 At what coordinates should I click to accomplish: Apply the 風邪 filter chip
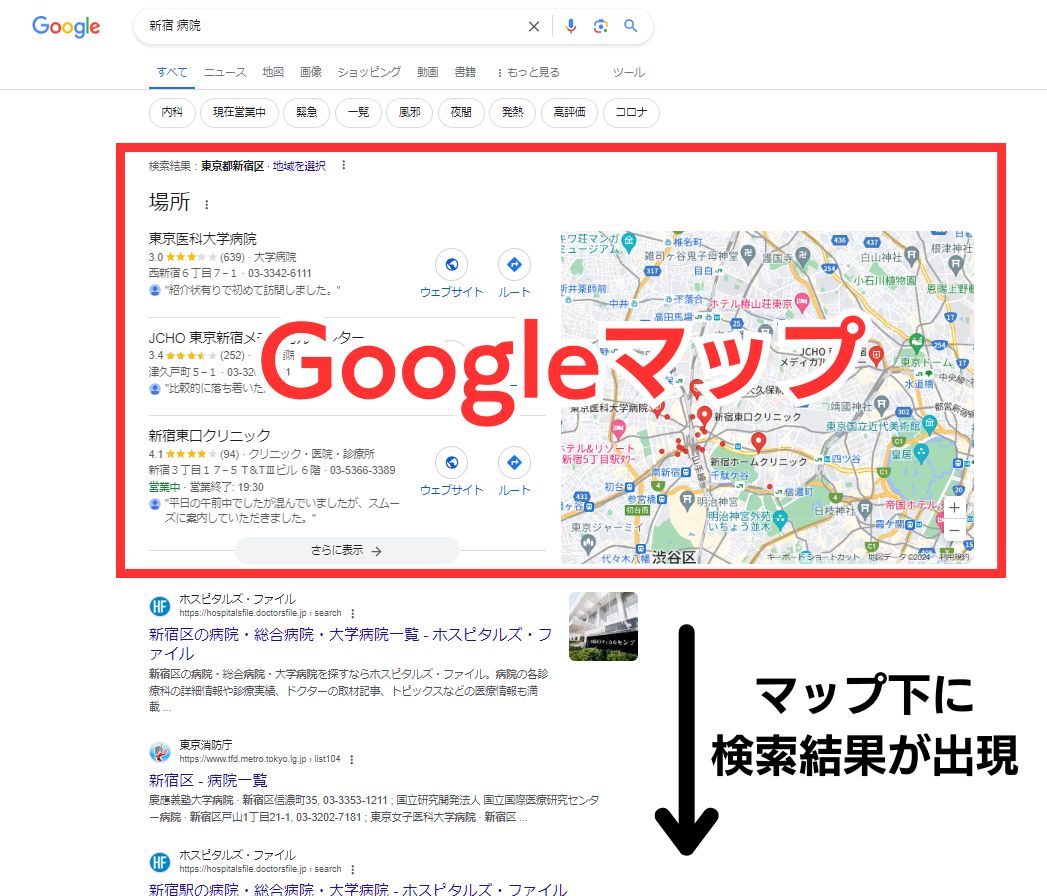tap(409, 112)
